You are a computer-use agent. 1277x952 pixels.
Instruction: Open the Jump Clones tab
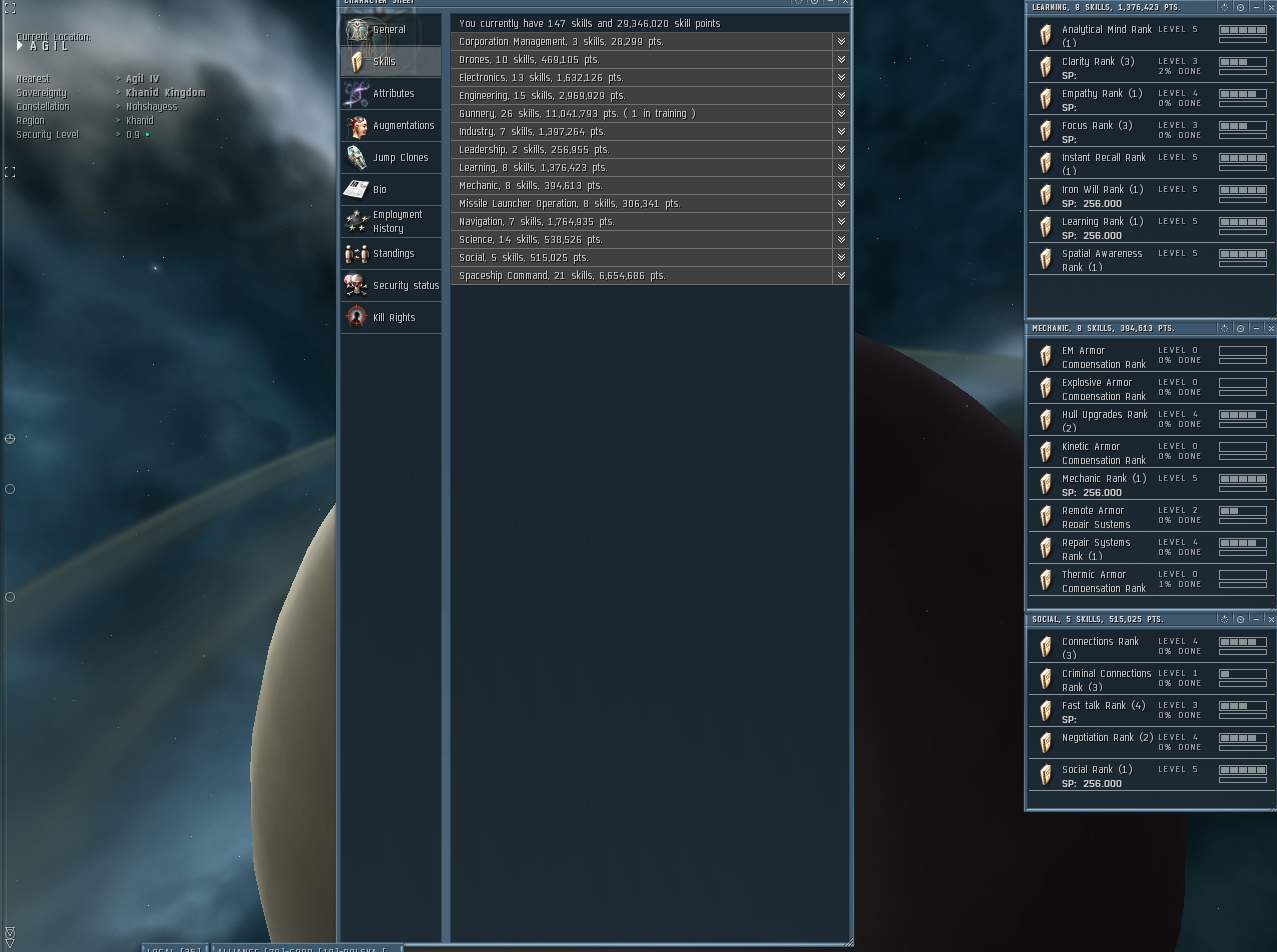pyautogui.click(x=390, y=157)
